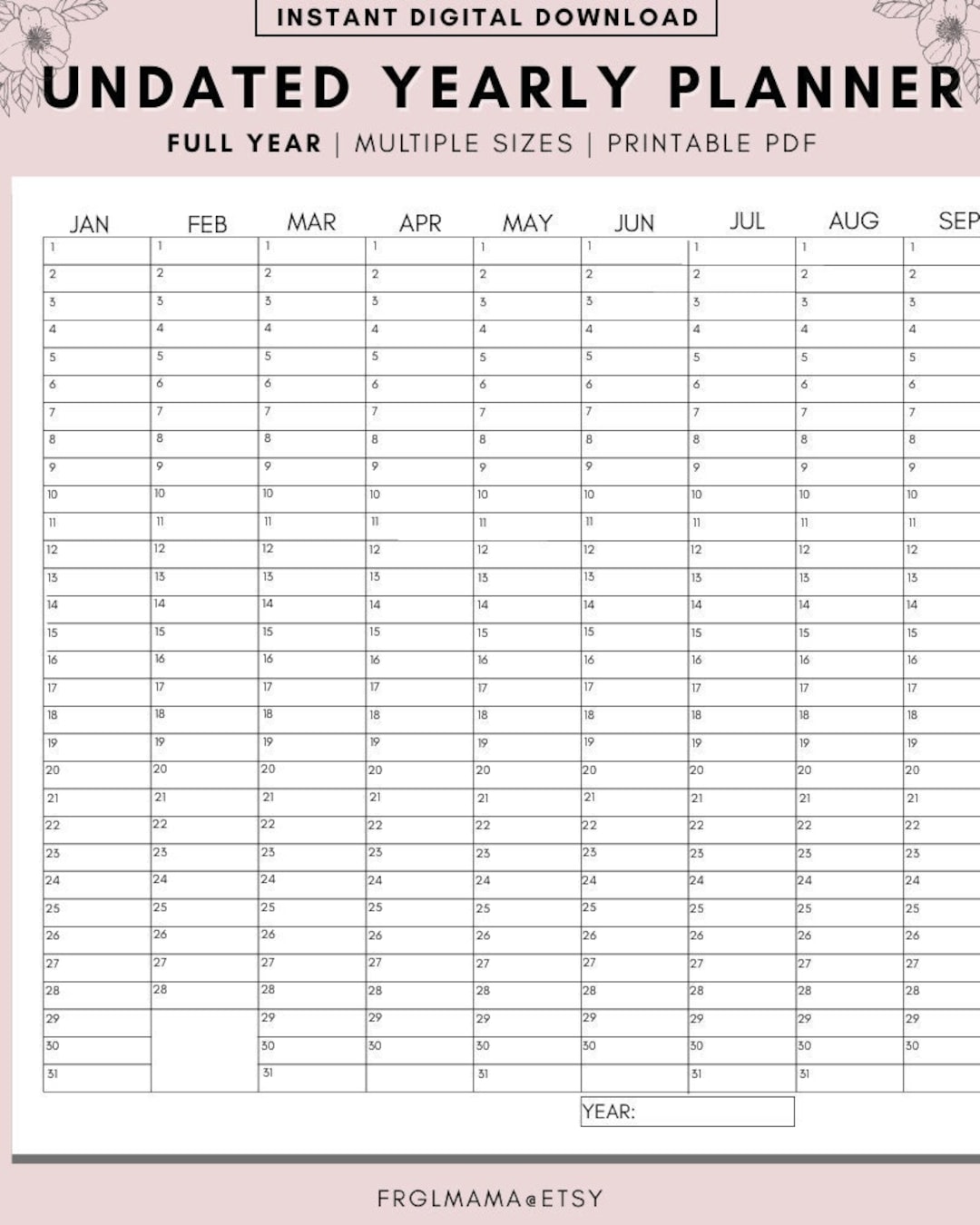Viewport: 980px width, 1225px height.
Task: Select January day 1 cell
Action: 96,251
